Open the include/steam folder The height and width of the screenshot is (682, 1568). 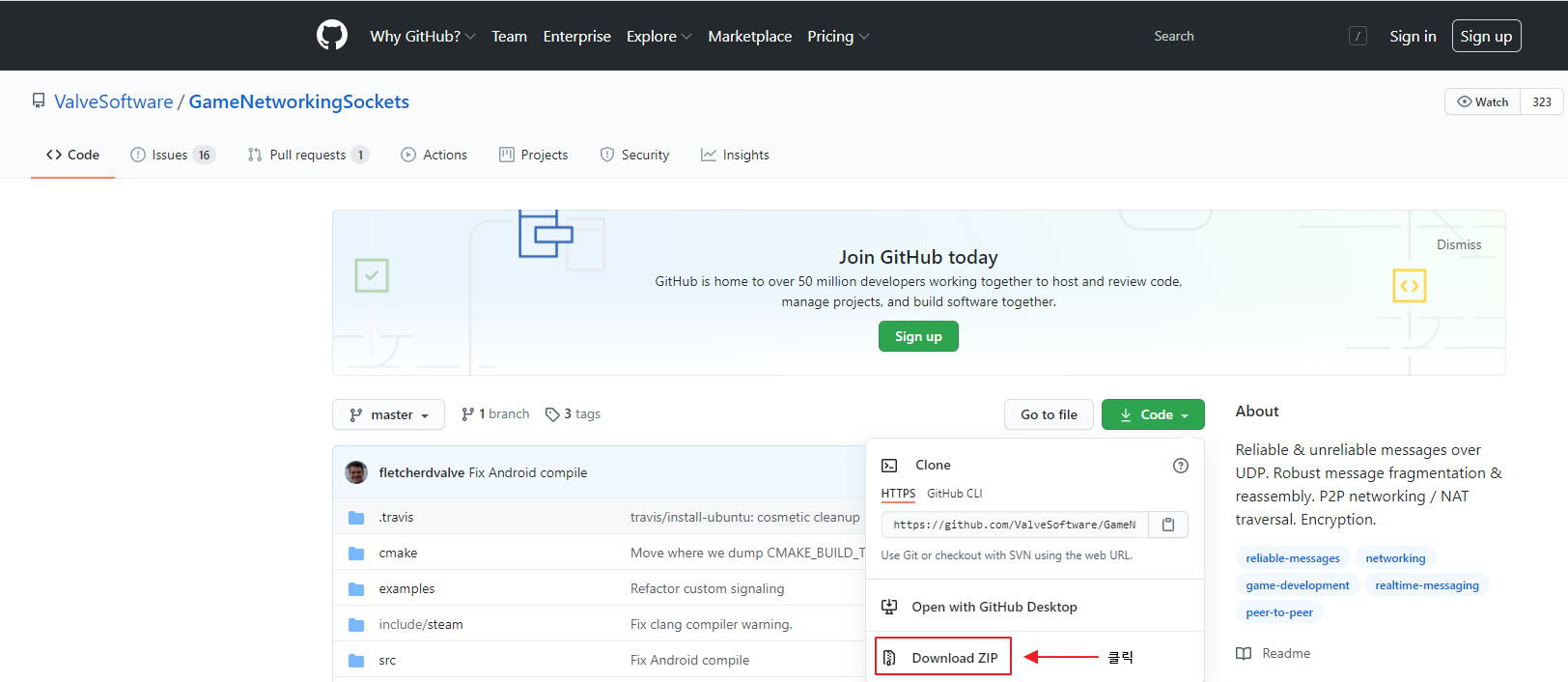pyautogui.click(x=421, y=624)
